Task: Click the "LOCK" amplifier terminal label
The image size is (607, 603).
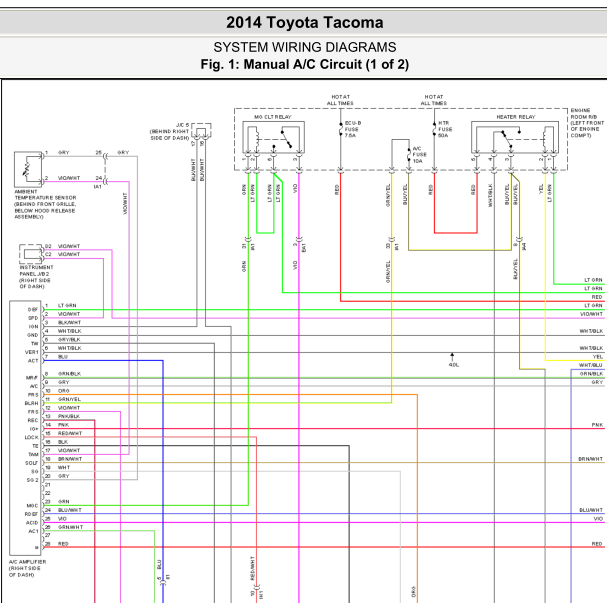Action: (31, 437)
